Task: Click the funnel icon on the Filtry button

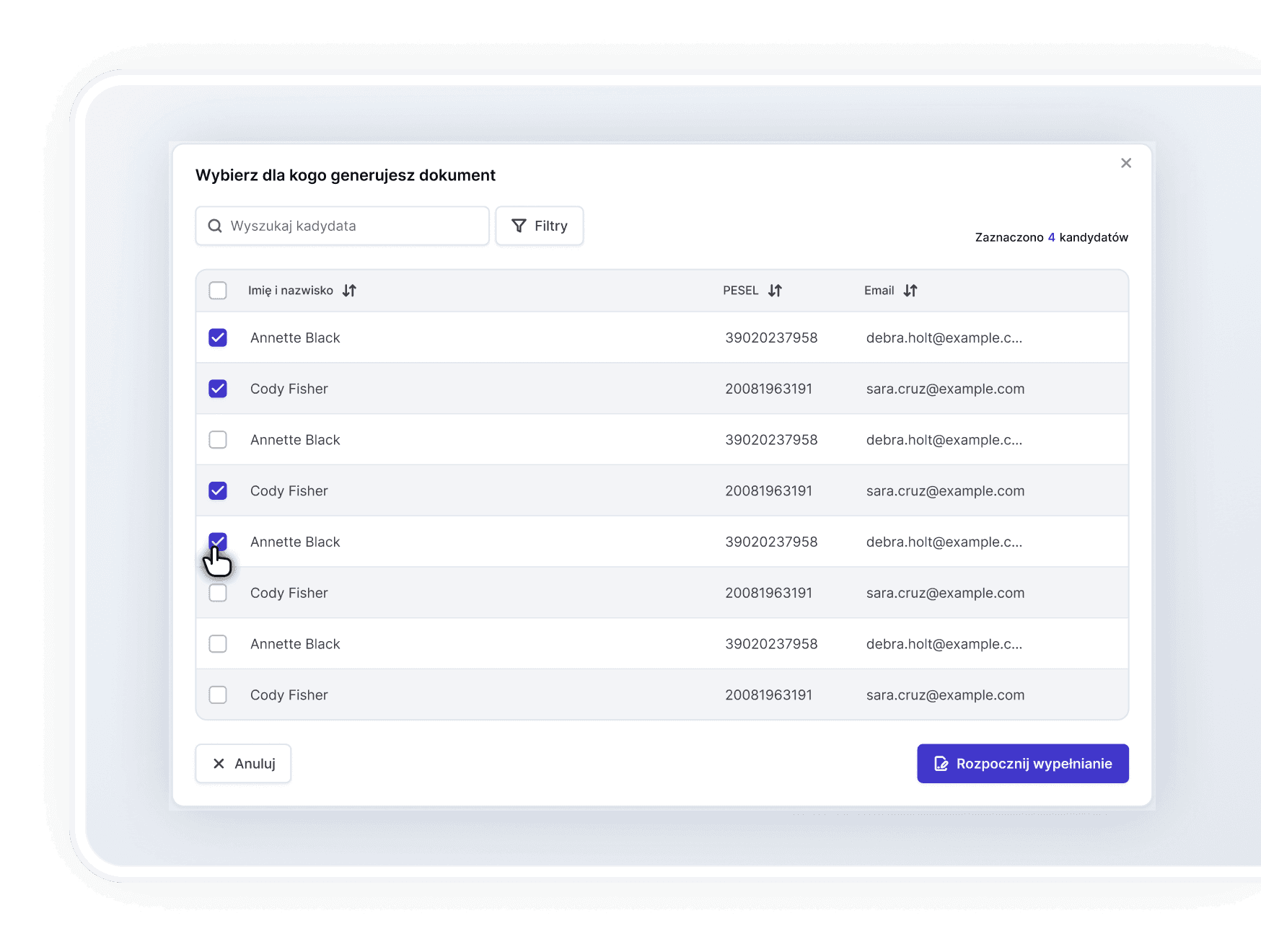Action: click(x=519, y=226)
